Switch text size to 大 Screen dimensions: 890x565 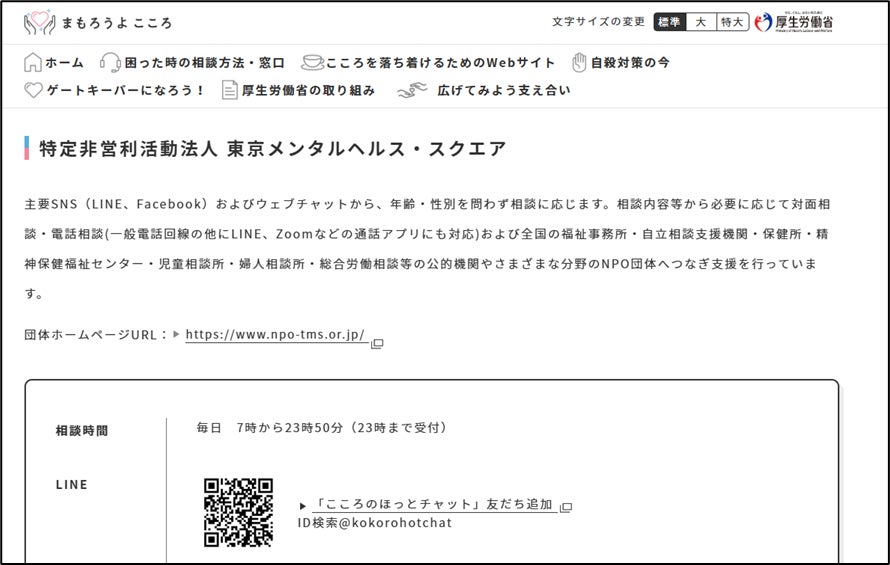click(x=700, y=22)
